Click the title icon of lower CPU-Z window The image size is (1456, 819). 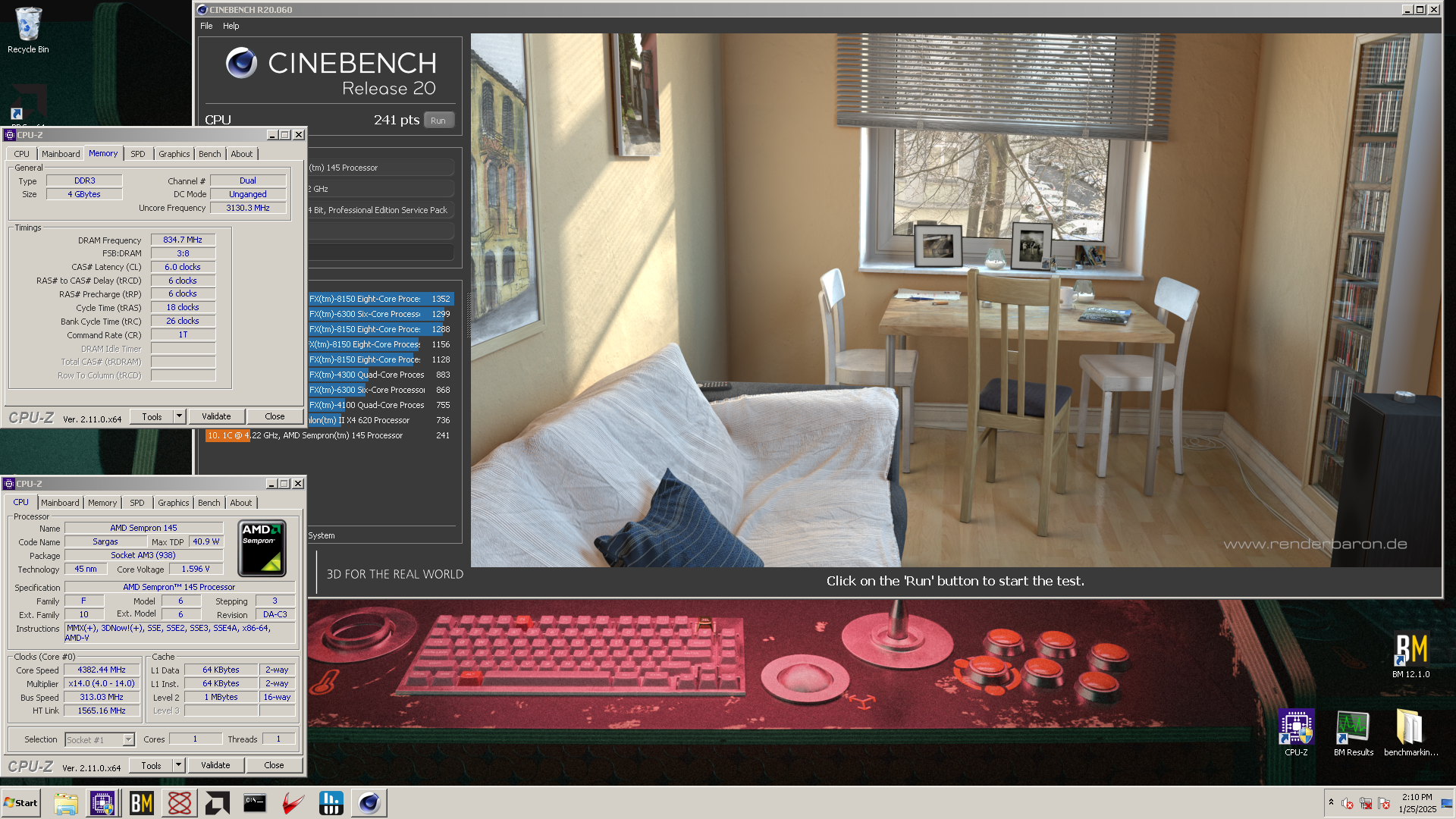pyautogui.click(x=9, y=484)
